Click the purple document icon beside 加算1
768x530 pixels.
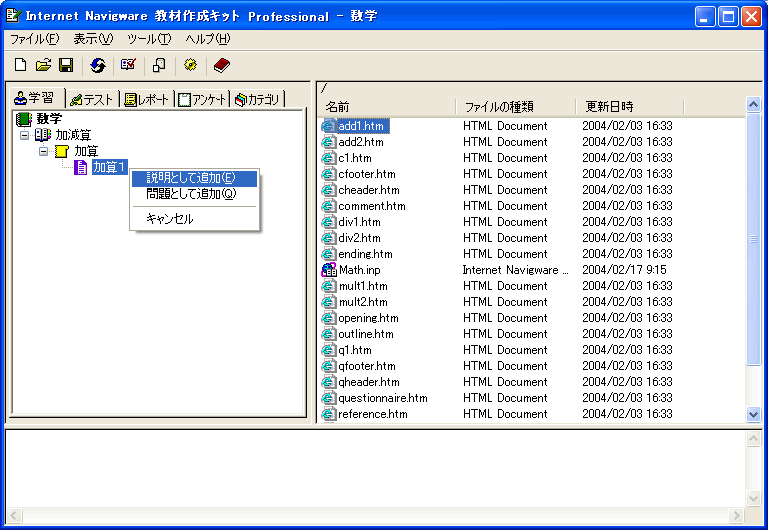tap(81, 167)
